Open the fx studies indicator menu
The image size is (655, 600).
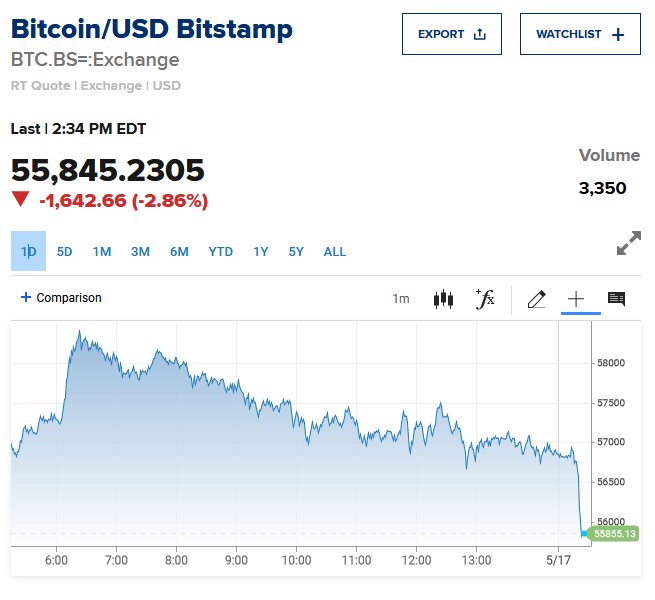[x=485, y=298]
